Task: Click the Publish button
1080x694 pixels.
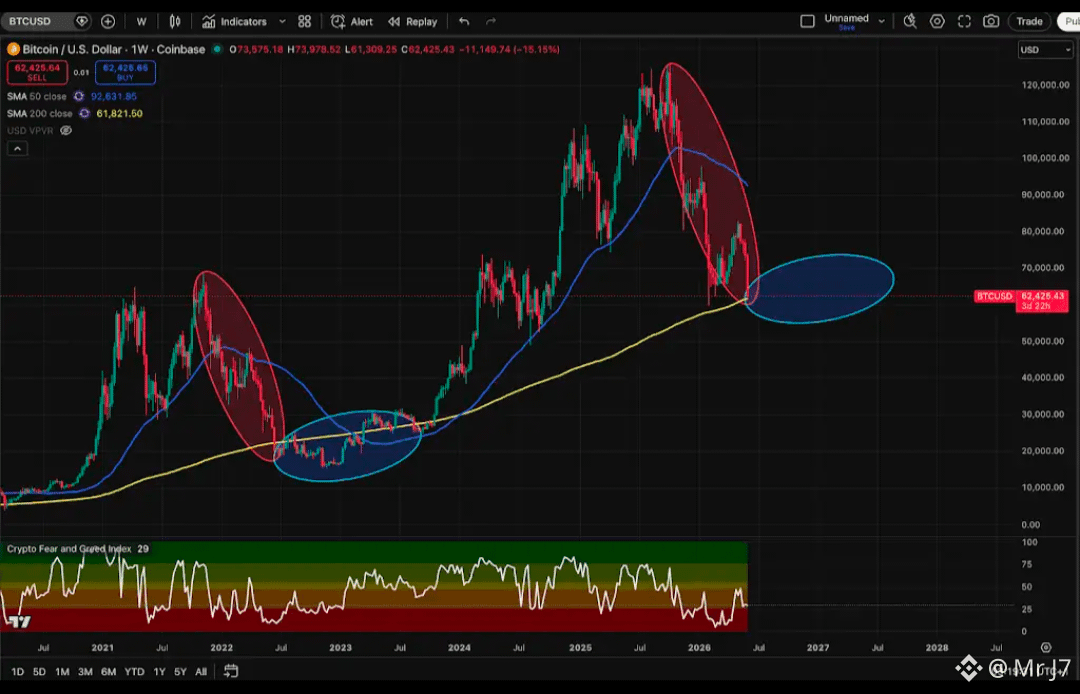Action: click(1070, 21)
